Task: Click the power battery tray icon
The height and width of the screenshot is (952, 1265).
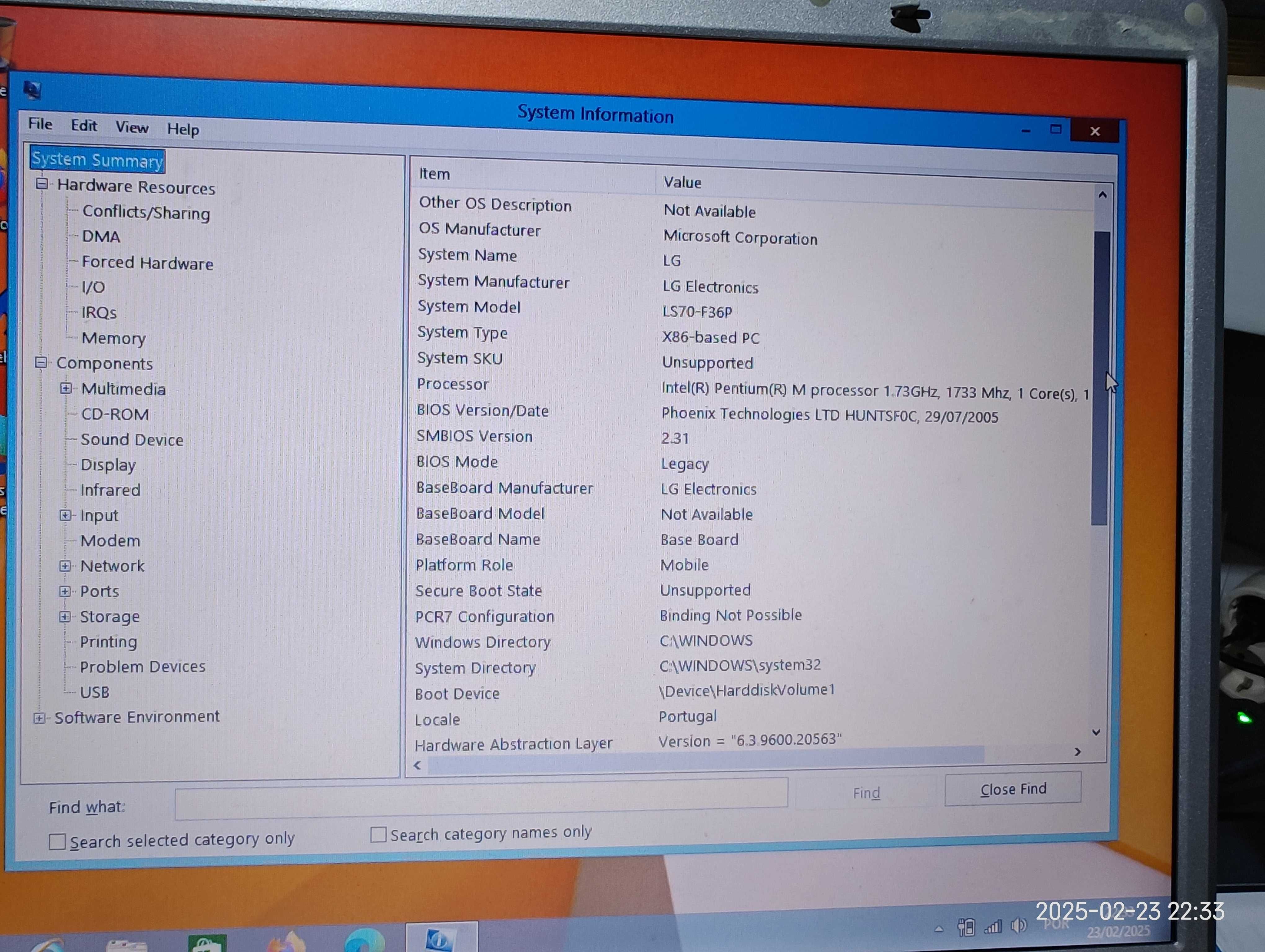Action: (966, 928)
